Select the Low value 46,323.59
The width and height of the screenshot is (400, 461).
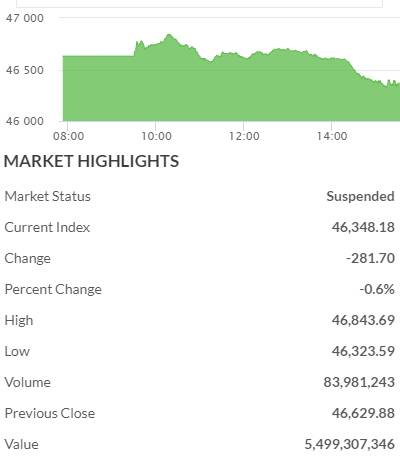pos(363,351)
